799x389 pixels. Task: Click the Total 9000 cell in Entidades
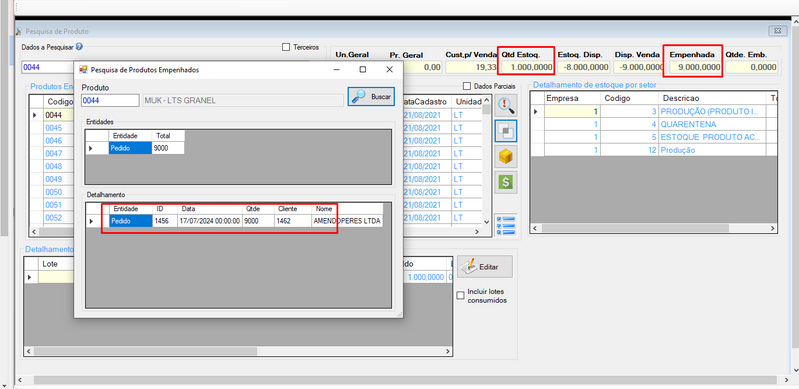click(x=168, y=148)
